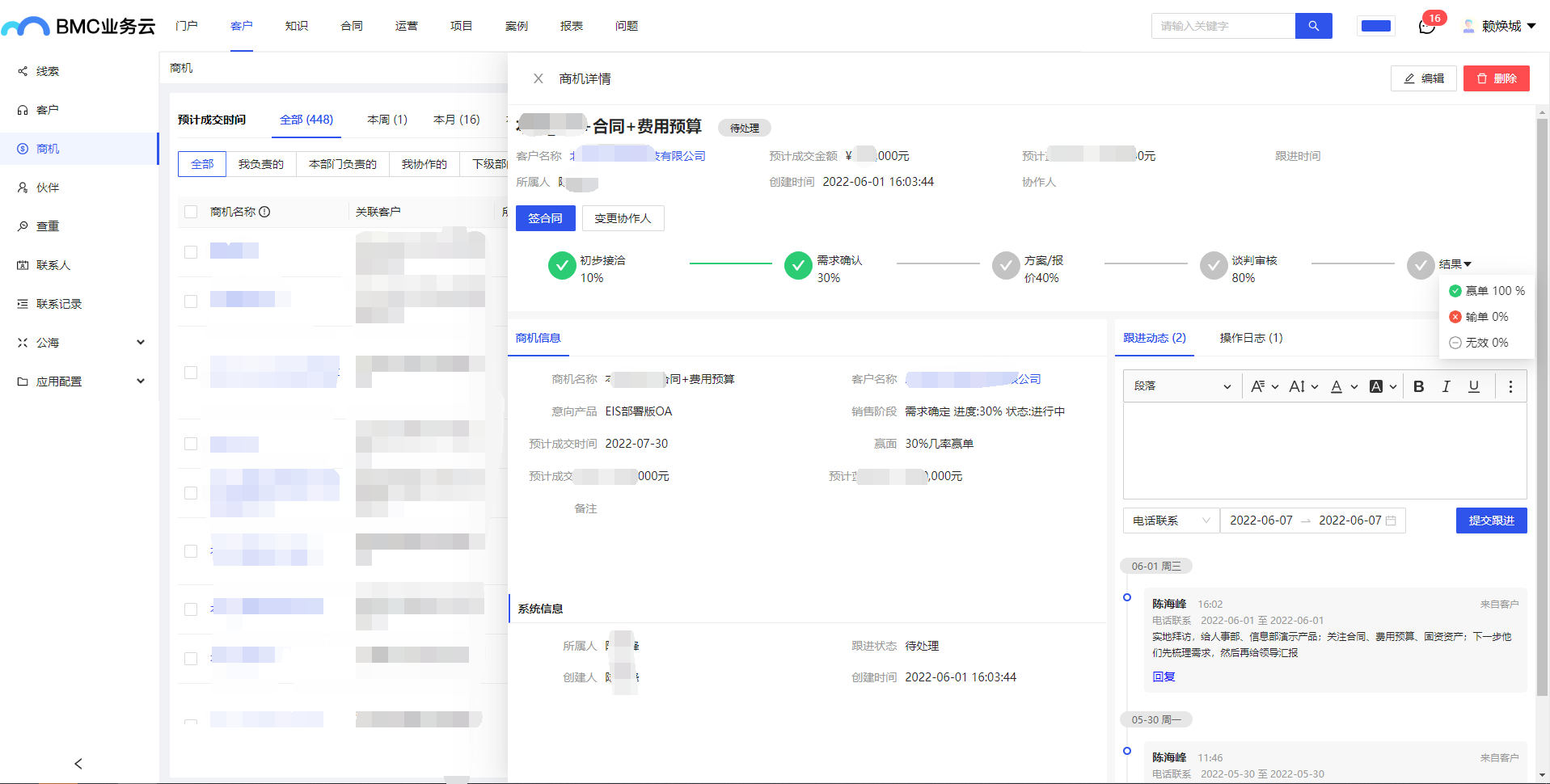Open the font size dropdown in the editor

click(1303, 386)
